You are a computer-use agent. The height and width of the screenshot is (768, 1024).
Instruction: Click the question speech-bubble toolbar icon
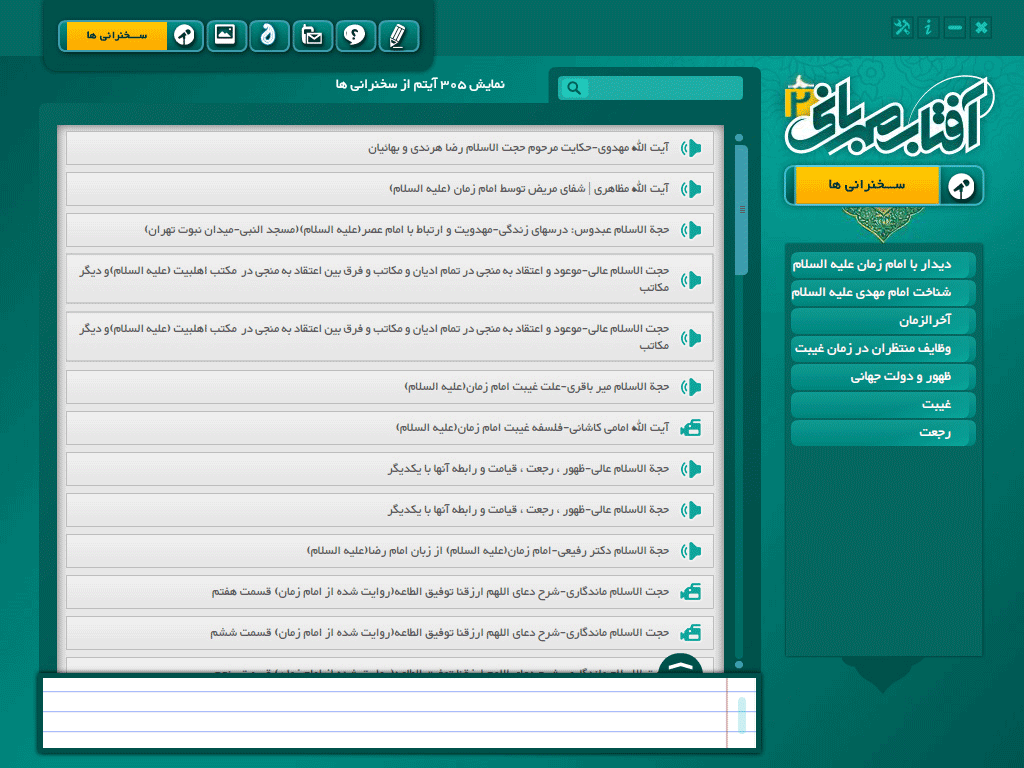(x=355, y=35)
